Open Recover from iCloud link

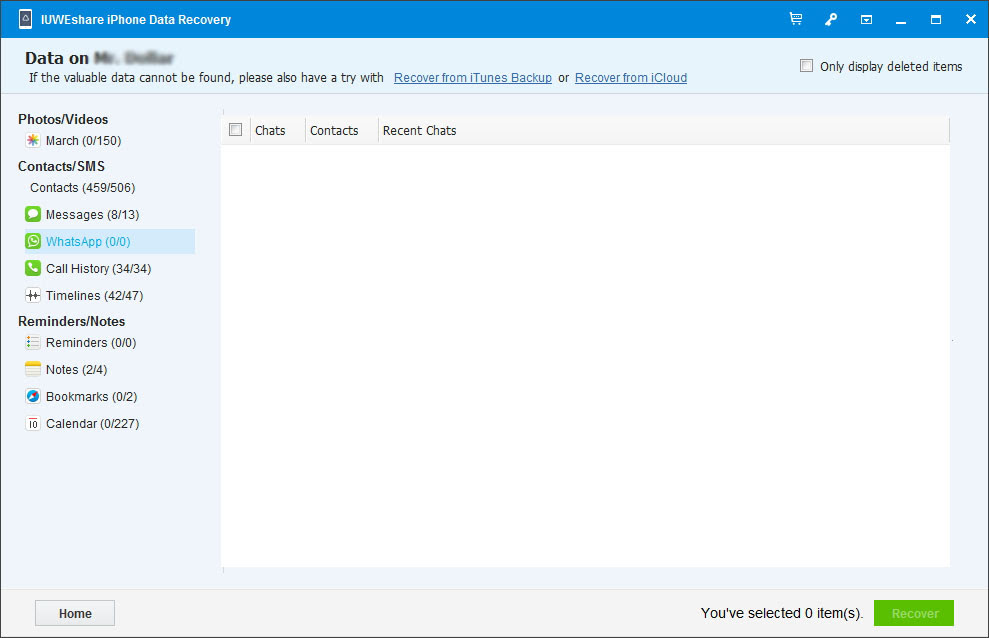(631, 78)
